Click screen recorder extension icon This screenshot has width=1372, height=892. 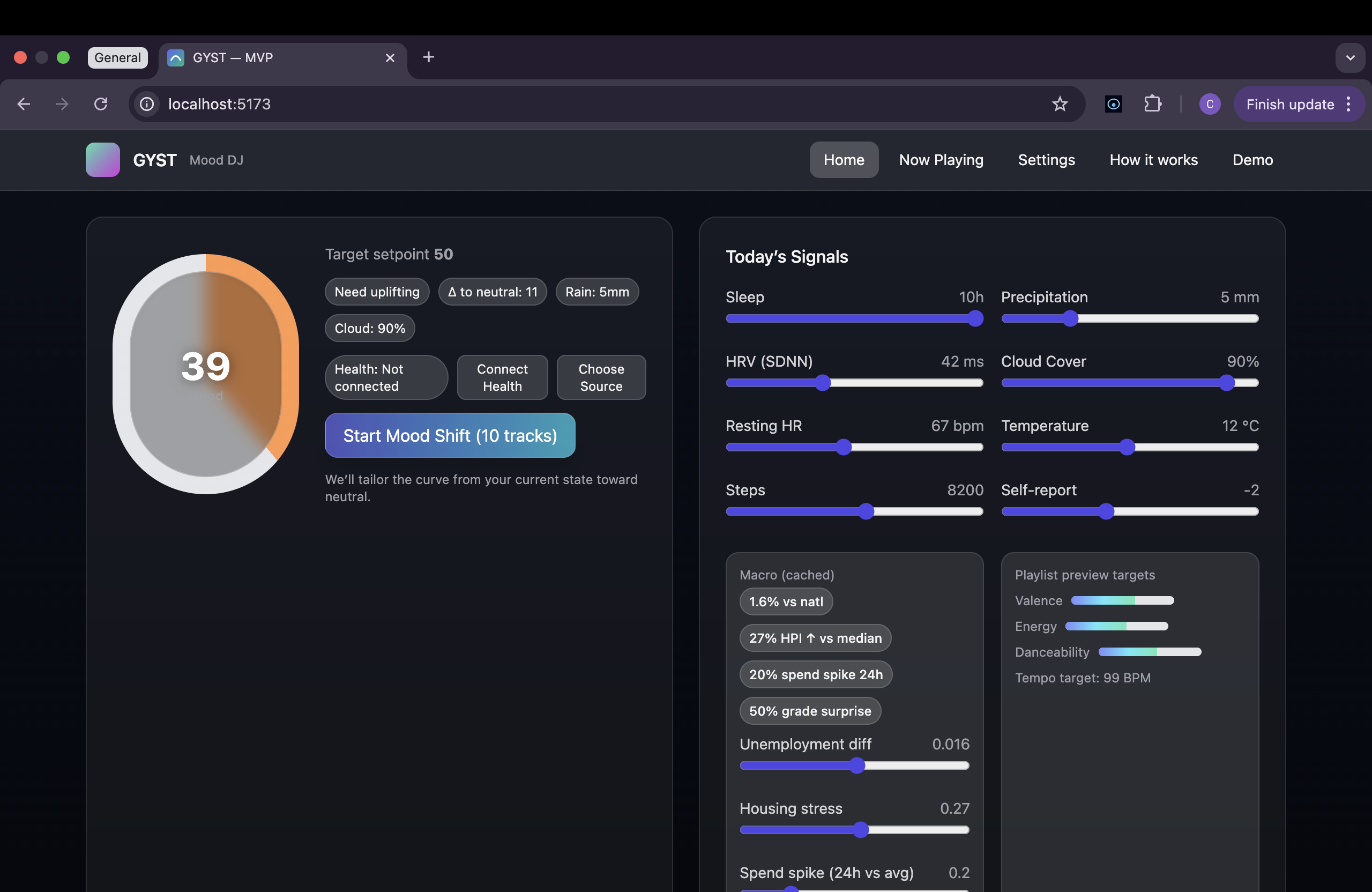tap(1113, 104)
